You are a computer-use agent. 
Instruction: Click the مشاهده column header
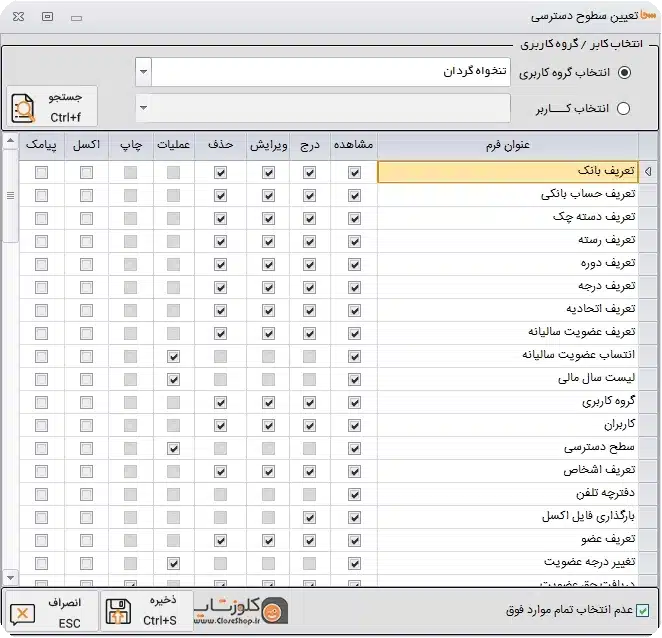click(x=353, y=145)
